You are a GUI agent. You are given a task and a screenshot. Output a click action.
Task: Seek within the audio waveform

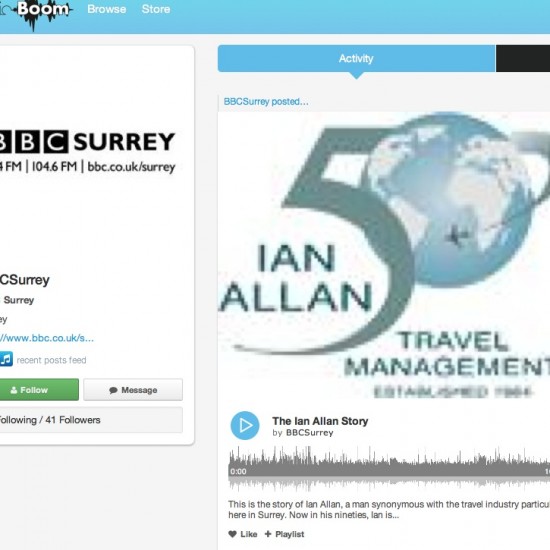click(389, 469)
